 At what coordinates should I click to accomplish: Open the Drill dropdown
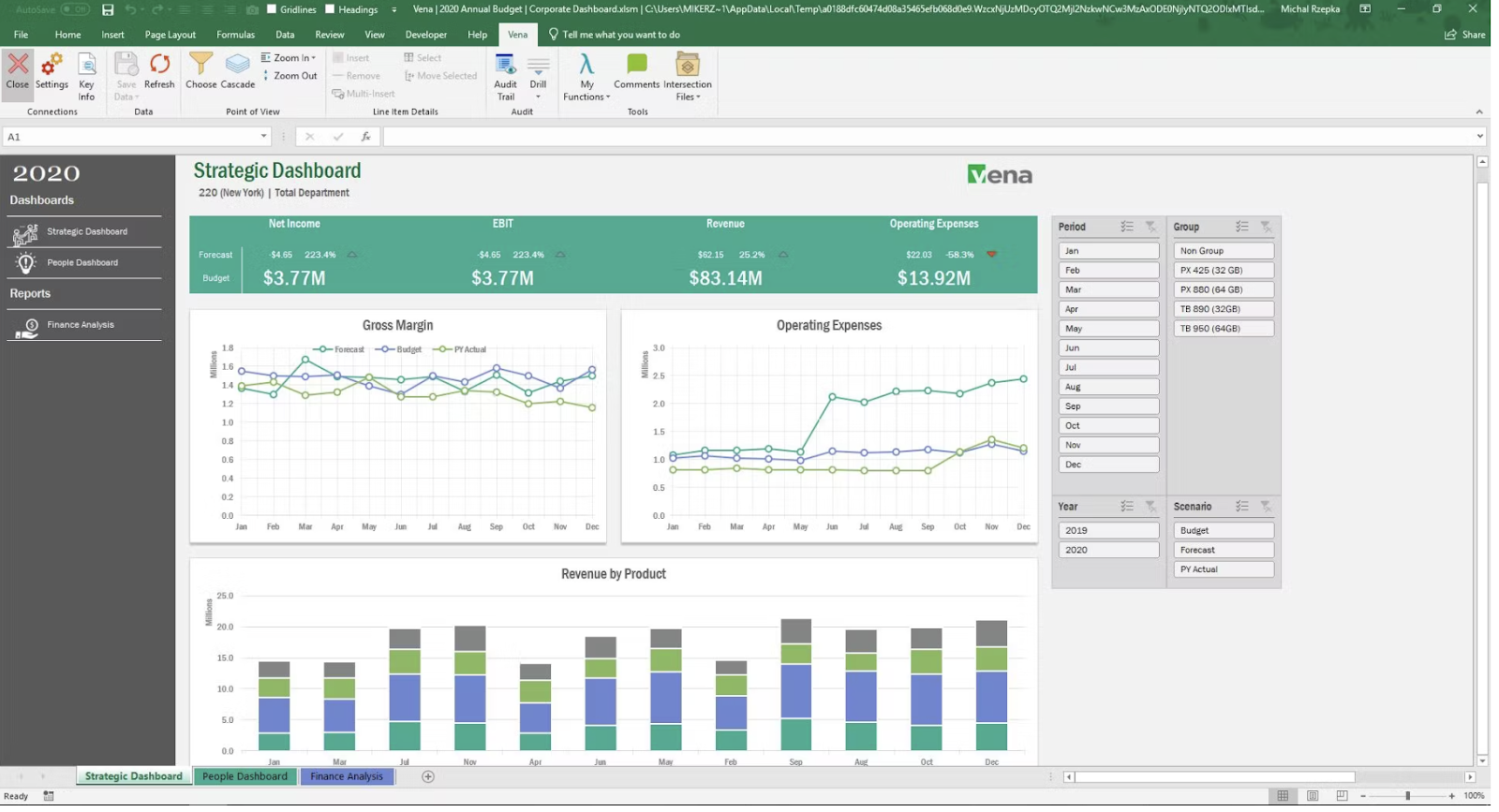[538, 77]
